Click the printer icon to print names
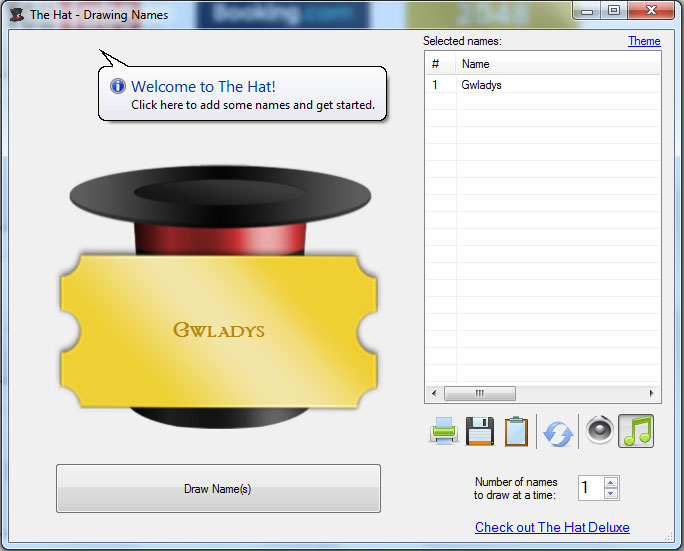 [444, 431]
